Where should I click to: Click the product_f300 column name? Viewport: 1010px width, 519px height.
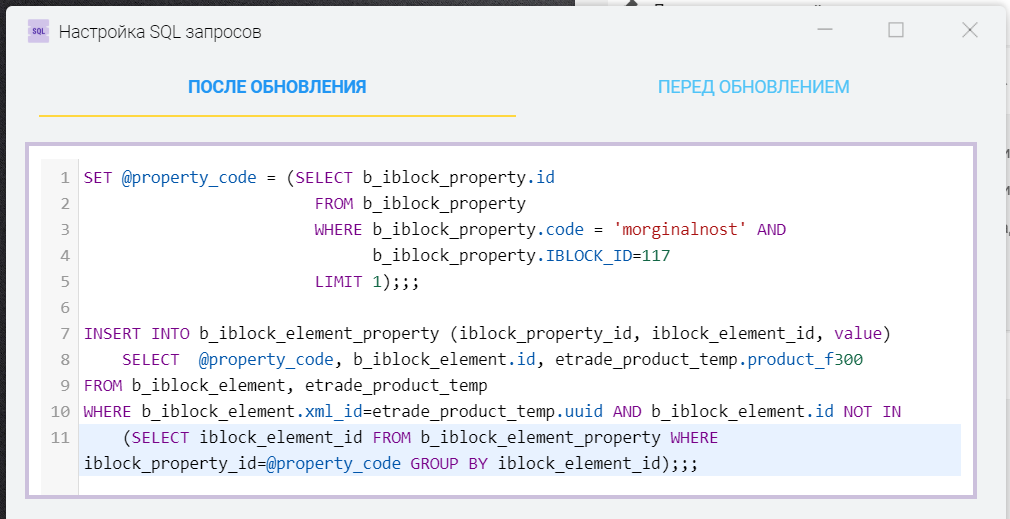click(x=805, y=359)
